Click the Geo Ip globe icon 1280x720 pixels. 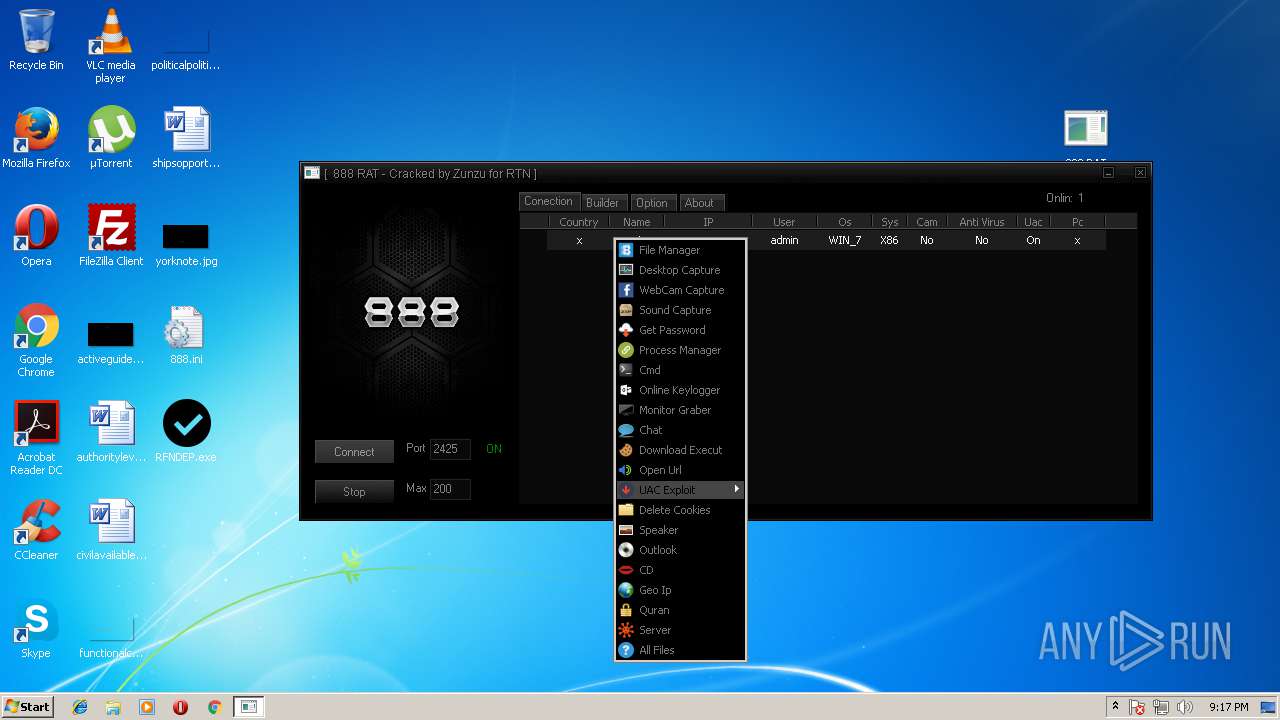coord(626,590)
